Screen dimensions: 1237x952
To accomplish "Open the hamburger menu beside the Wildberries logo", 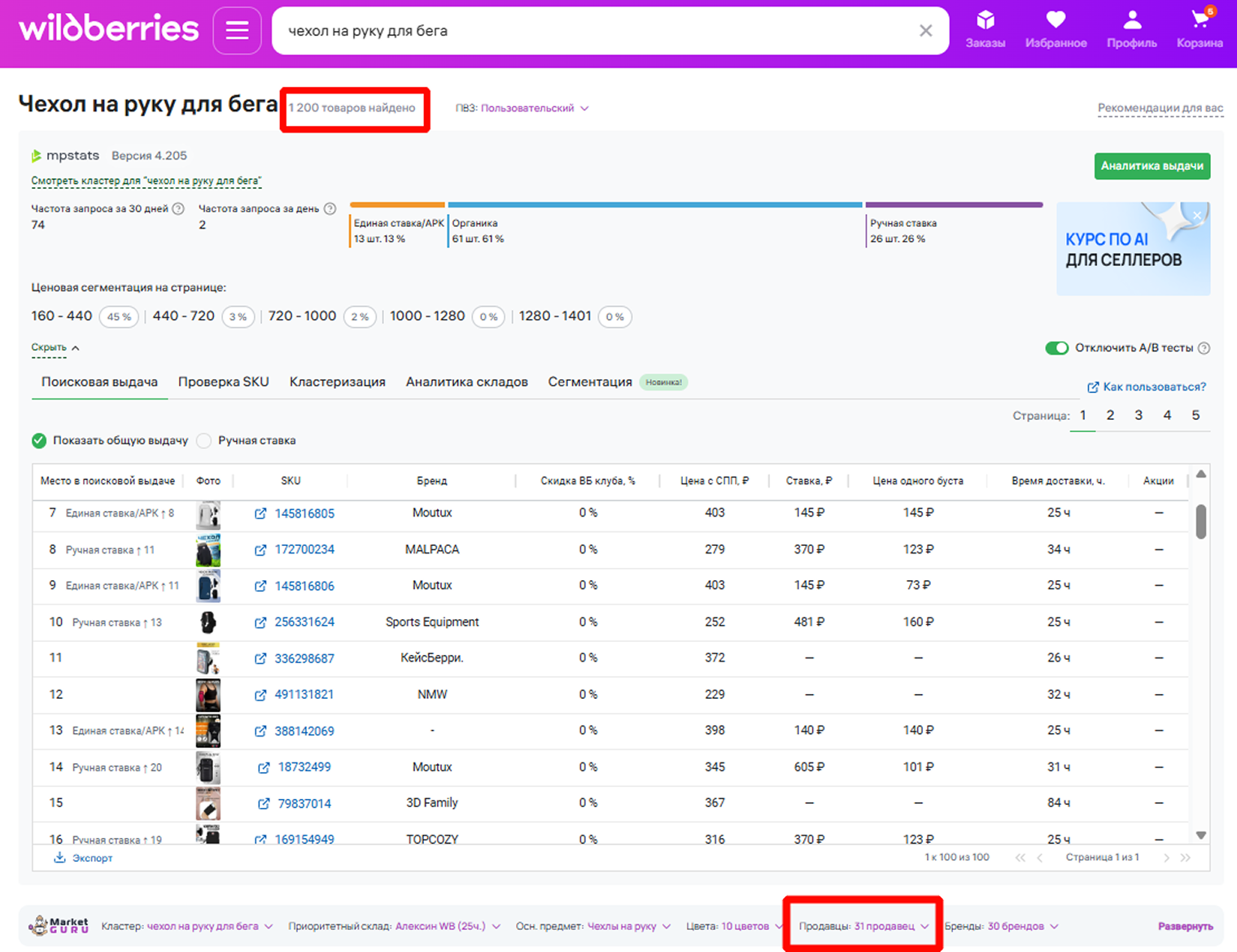I will tap(237, 30).
